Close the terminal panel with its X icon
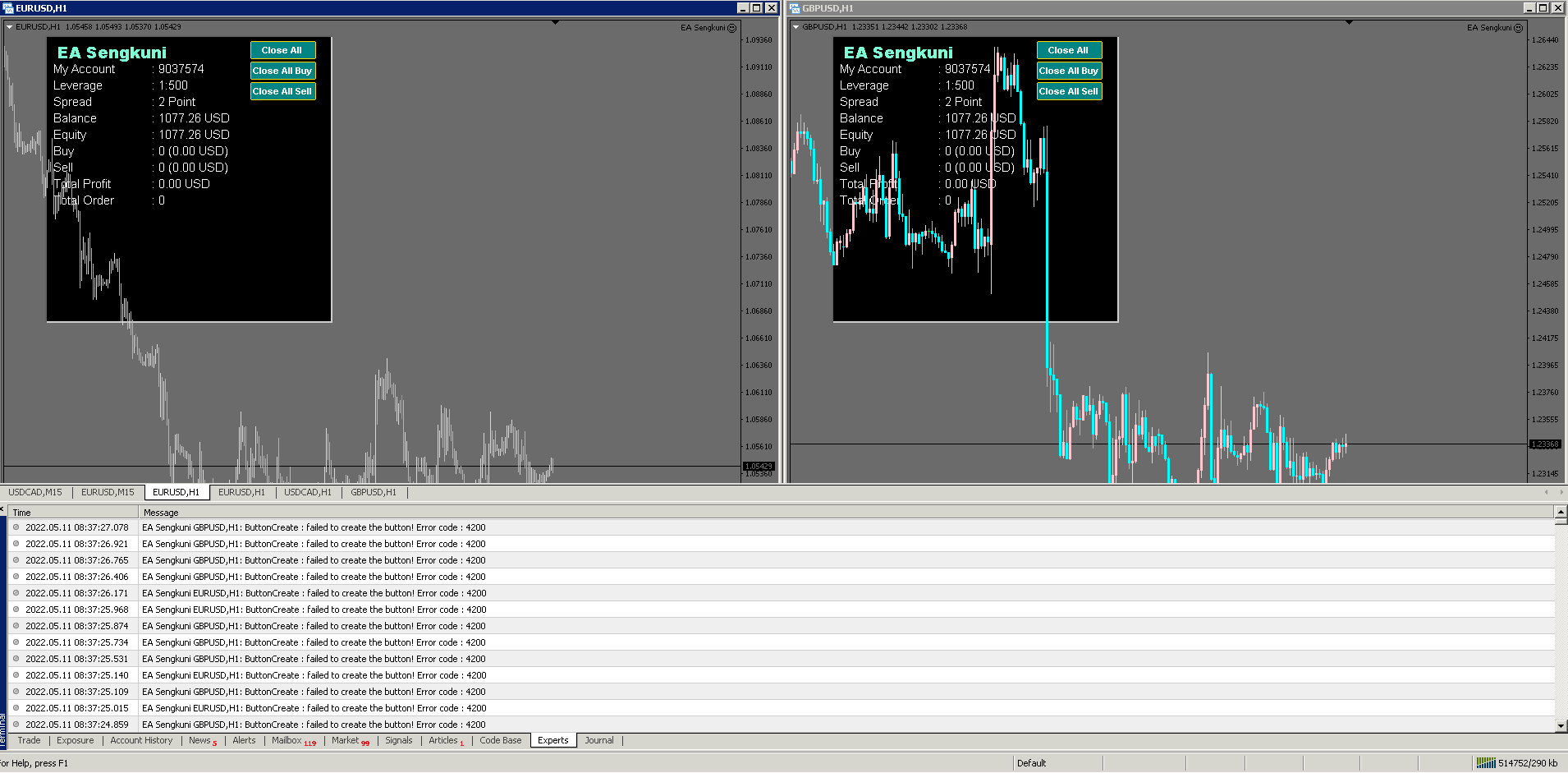The image size is (1568, 773). [x=2, y=510]
